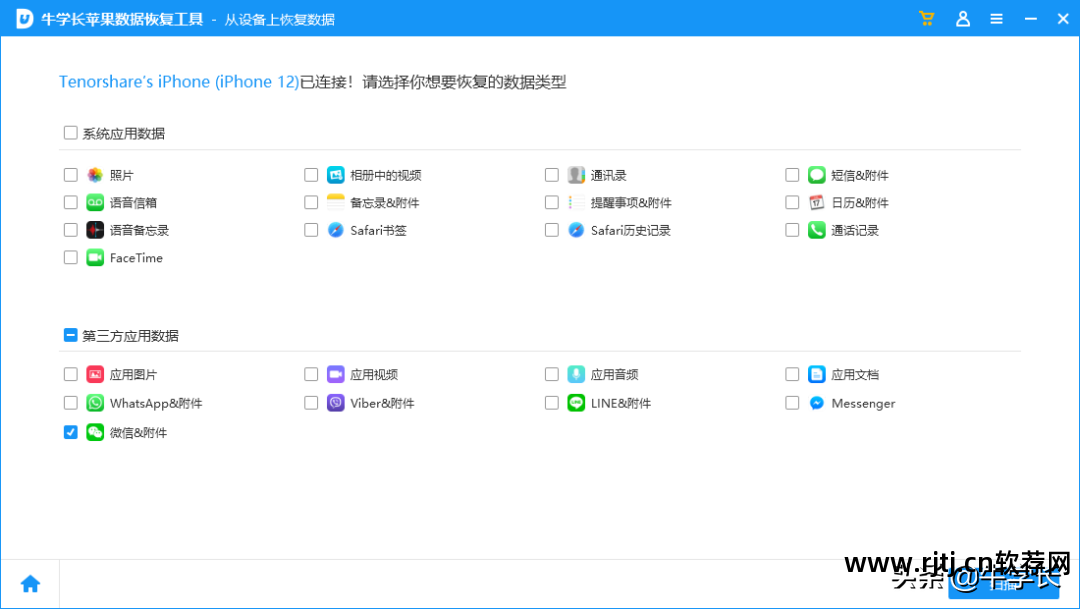This screenshot has width=1080, height=609.
Task: Click the FaceTime icon
Action: click(93, 257)
